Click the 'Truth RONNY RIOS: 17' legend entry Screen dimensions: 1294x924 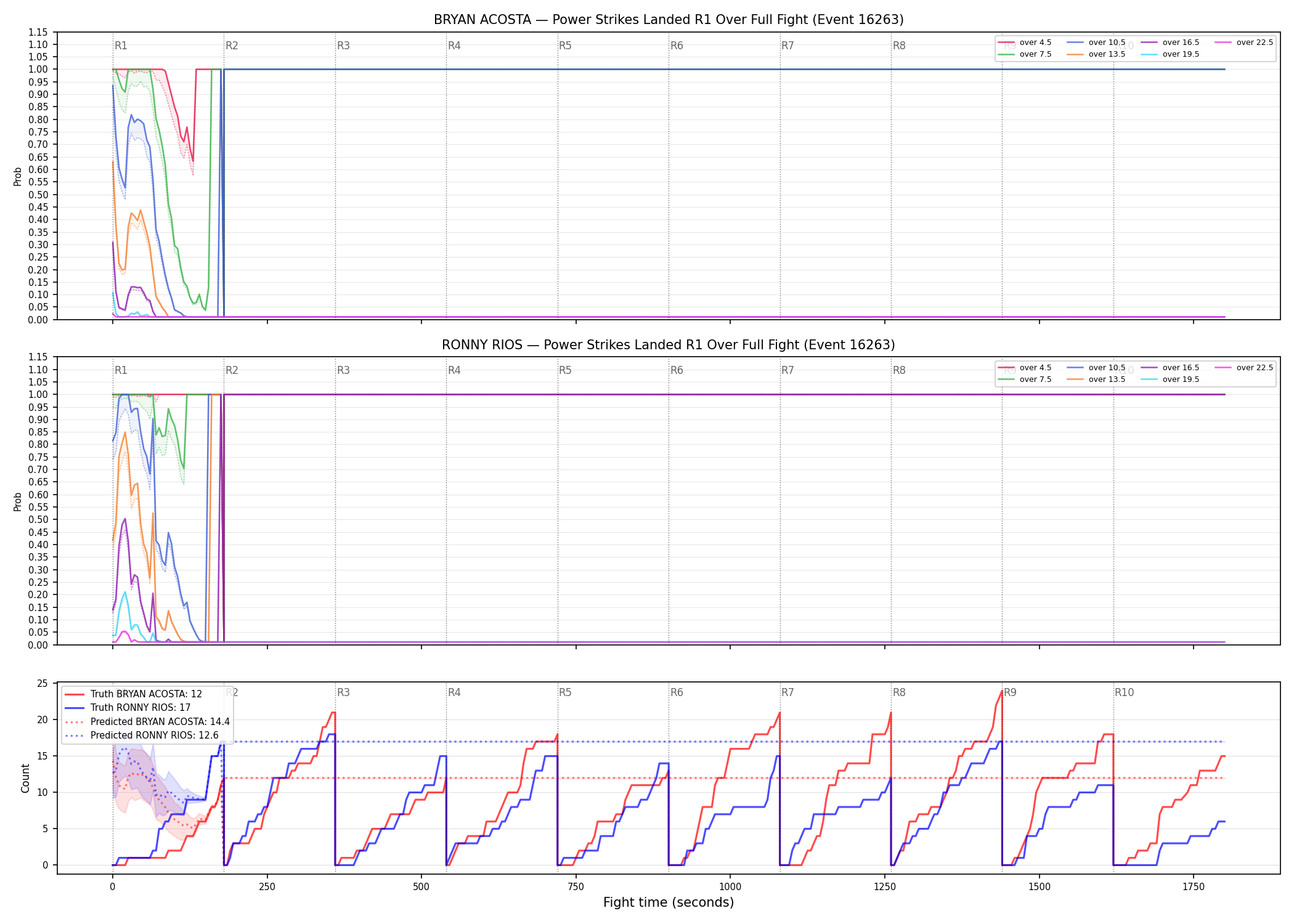(x=128, y=708)
